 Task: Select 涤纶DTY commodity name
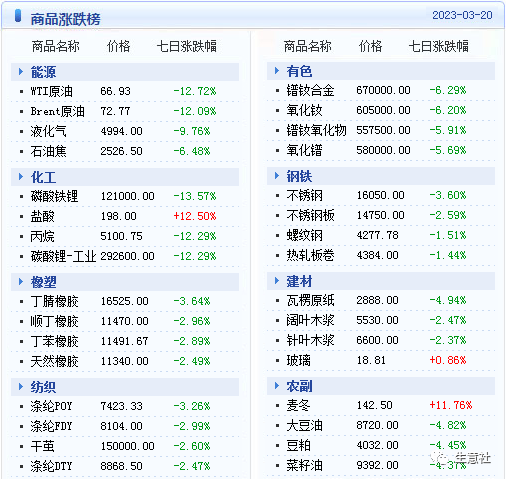(51, 466)
